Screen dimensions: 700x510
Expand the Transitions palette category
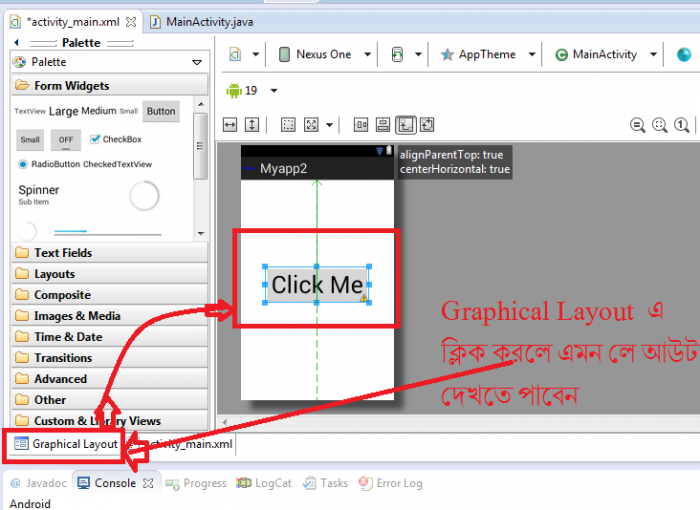click(110, 358)
